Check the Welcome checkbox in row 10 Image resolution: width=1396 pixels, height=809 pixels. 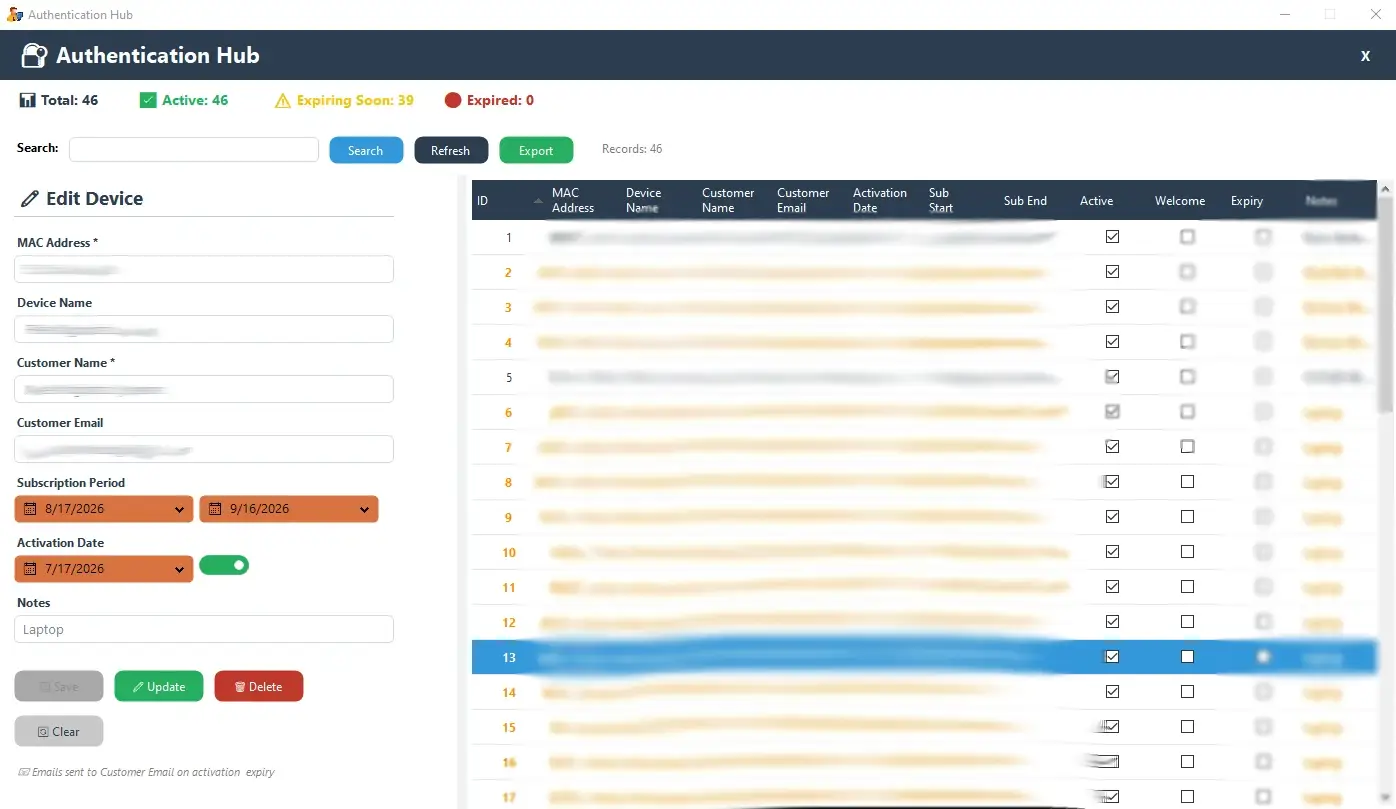pos(1187,552)
